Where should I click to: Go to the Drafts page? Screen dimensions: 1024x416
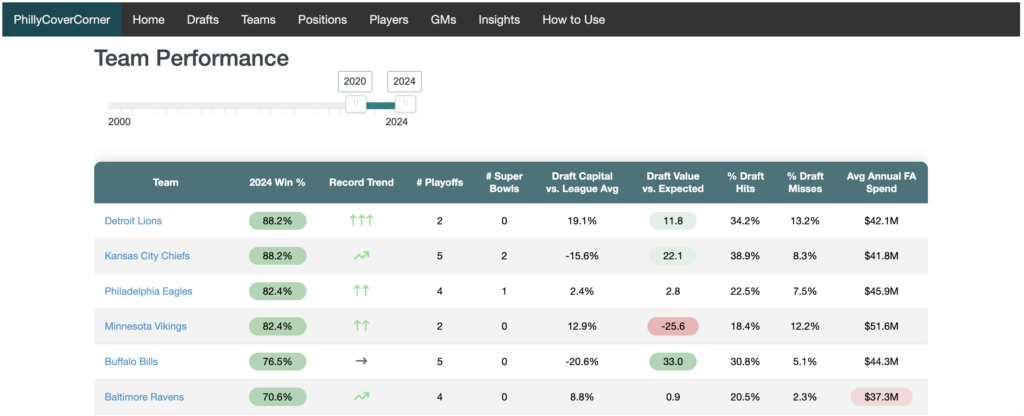point(203,19)
